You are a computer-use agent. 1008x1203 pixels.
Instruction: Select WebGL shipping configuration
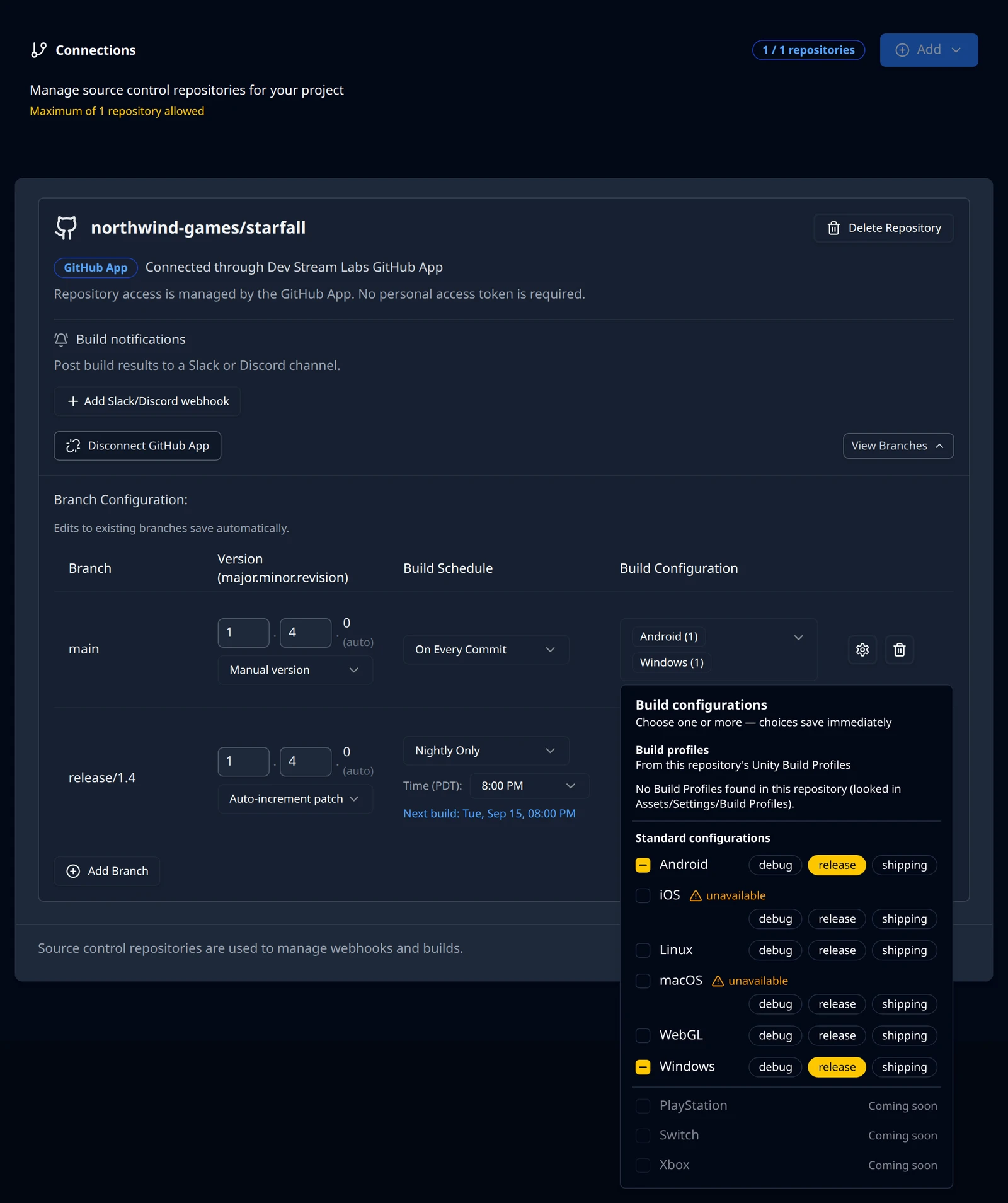point(904,1035)
